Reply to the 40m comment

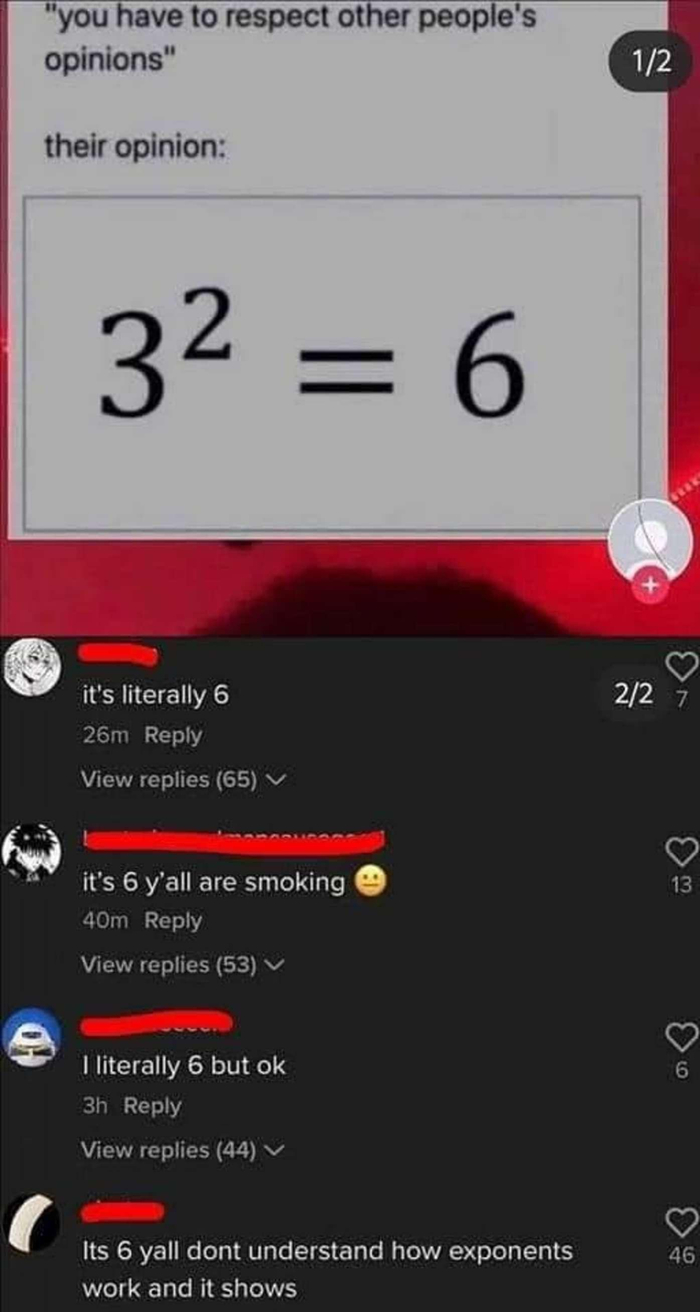point(173,920)
